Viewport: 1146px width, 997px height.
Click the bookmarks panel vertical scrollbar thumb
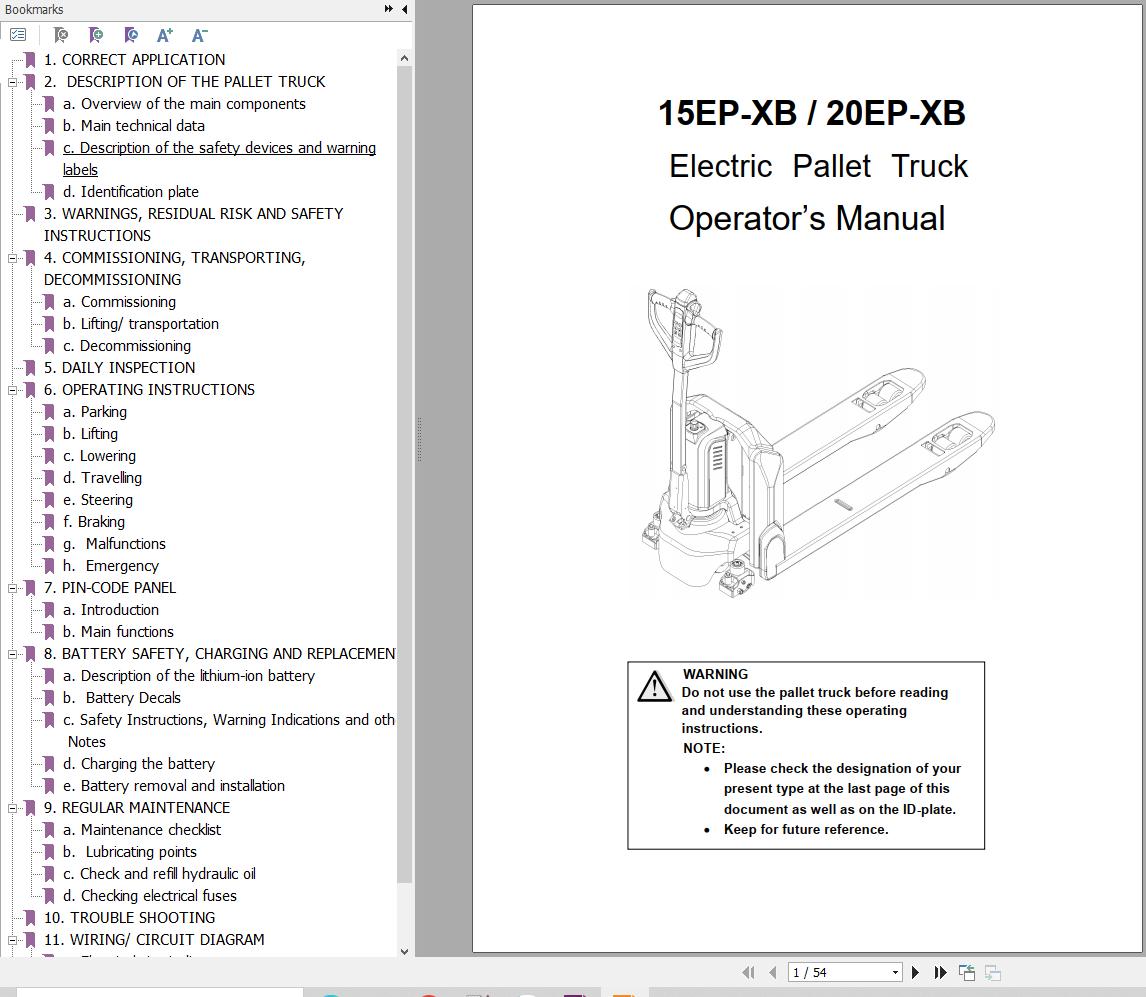(x=404, y=474)
